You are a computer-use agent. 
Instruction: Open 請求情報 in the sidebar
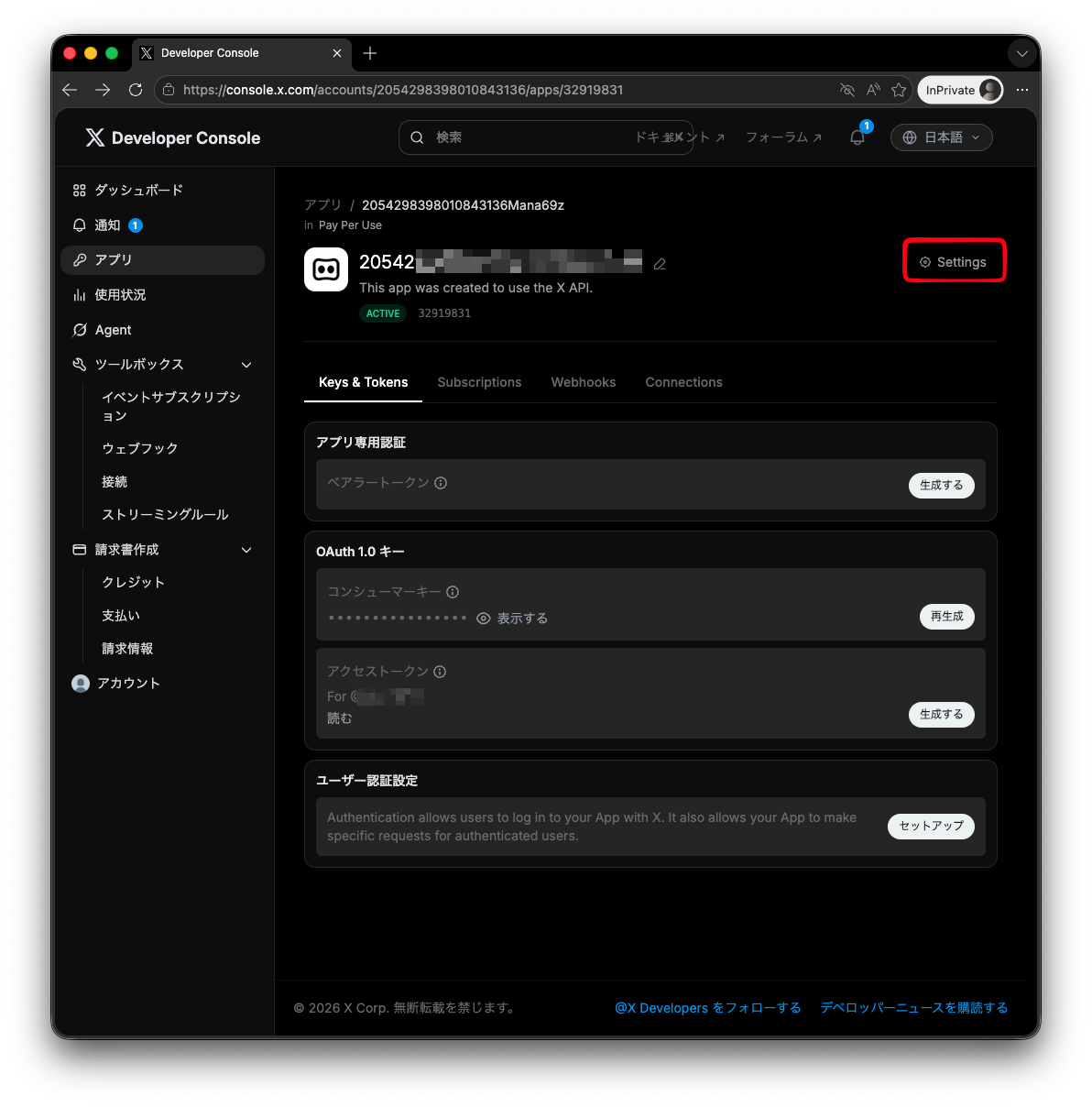[127, 649]
